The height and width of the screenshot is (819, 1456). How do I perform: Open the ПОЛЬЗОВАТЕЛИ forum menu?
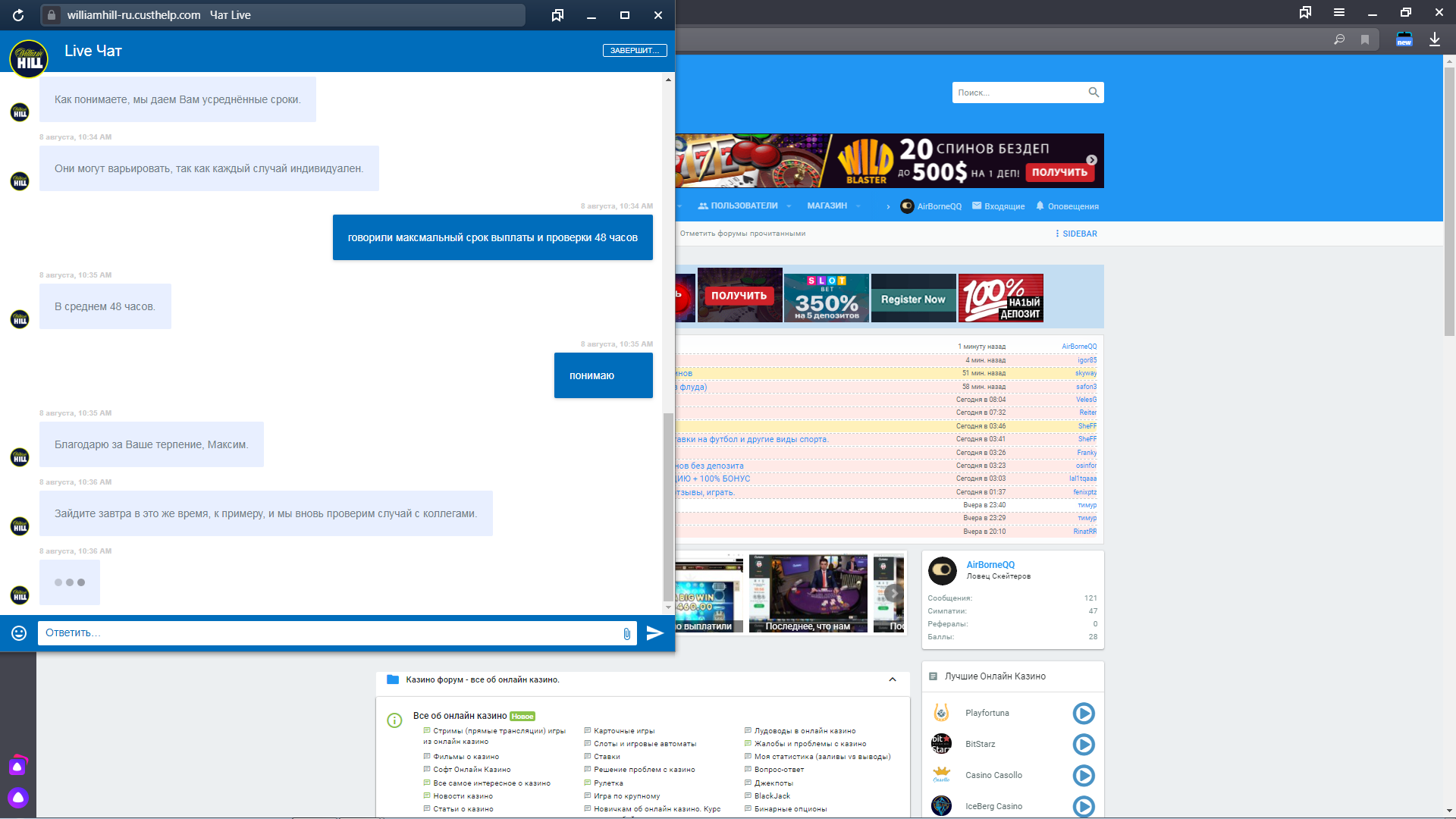coord(739,206)
